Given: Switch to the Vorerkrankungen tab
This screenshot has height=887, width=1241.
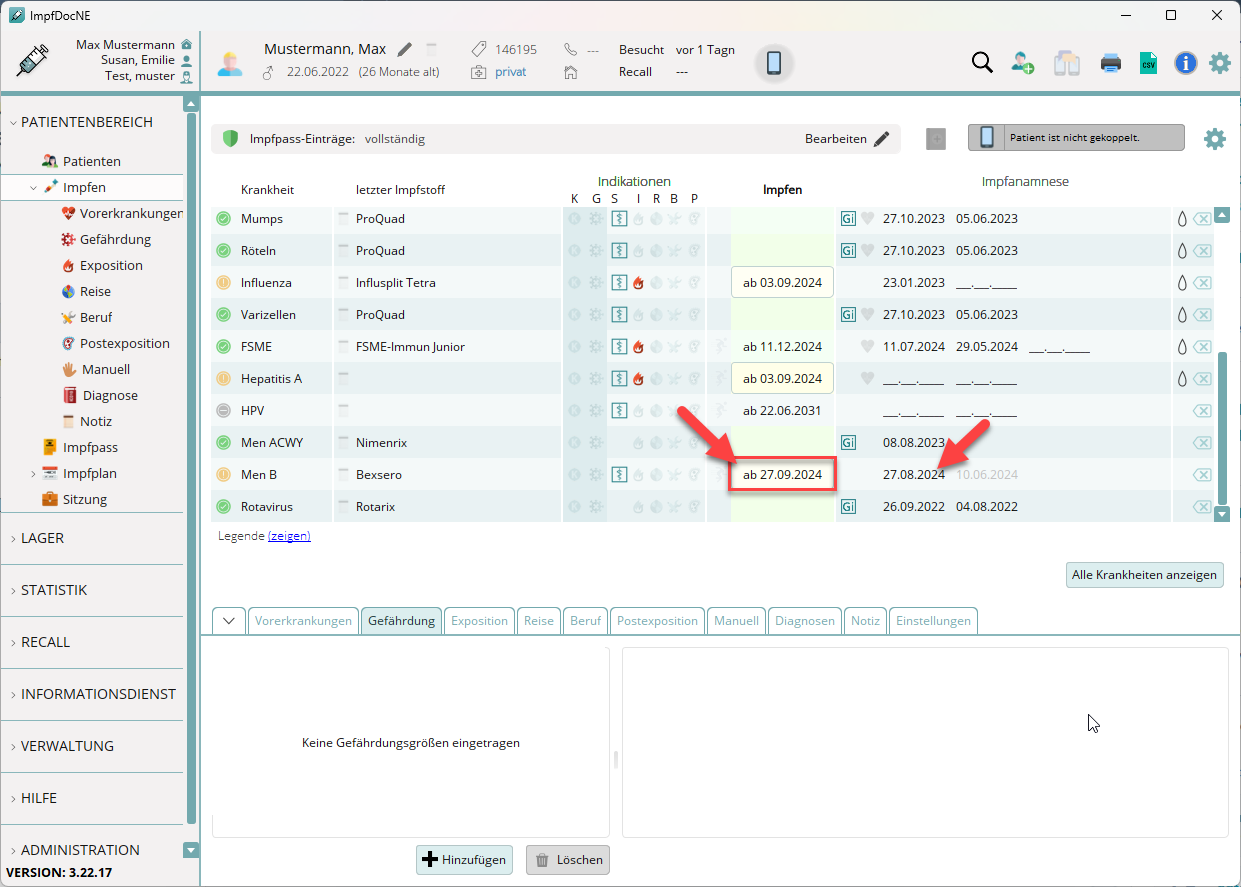Looking at the screenshot, I should pyautogui.click(x=303, y=621).
